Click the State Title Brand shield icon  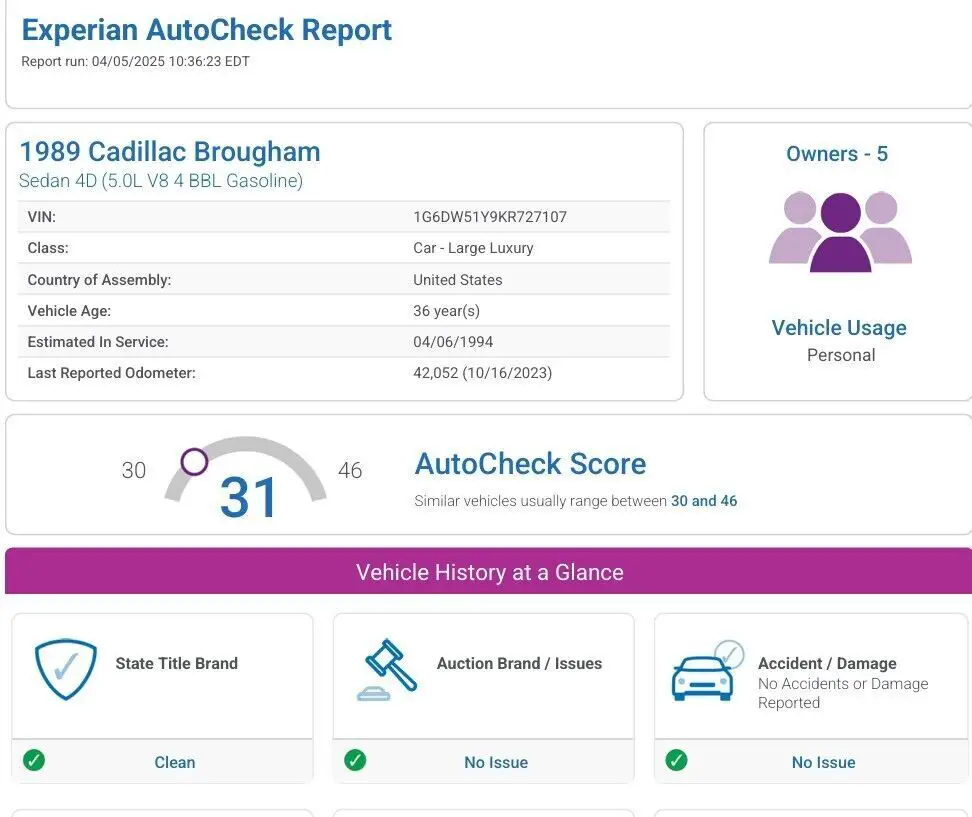click(x=66, y=669)
